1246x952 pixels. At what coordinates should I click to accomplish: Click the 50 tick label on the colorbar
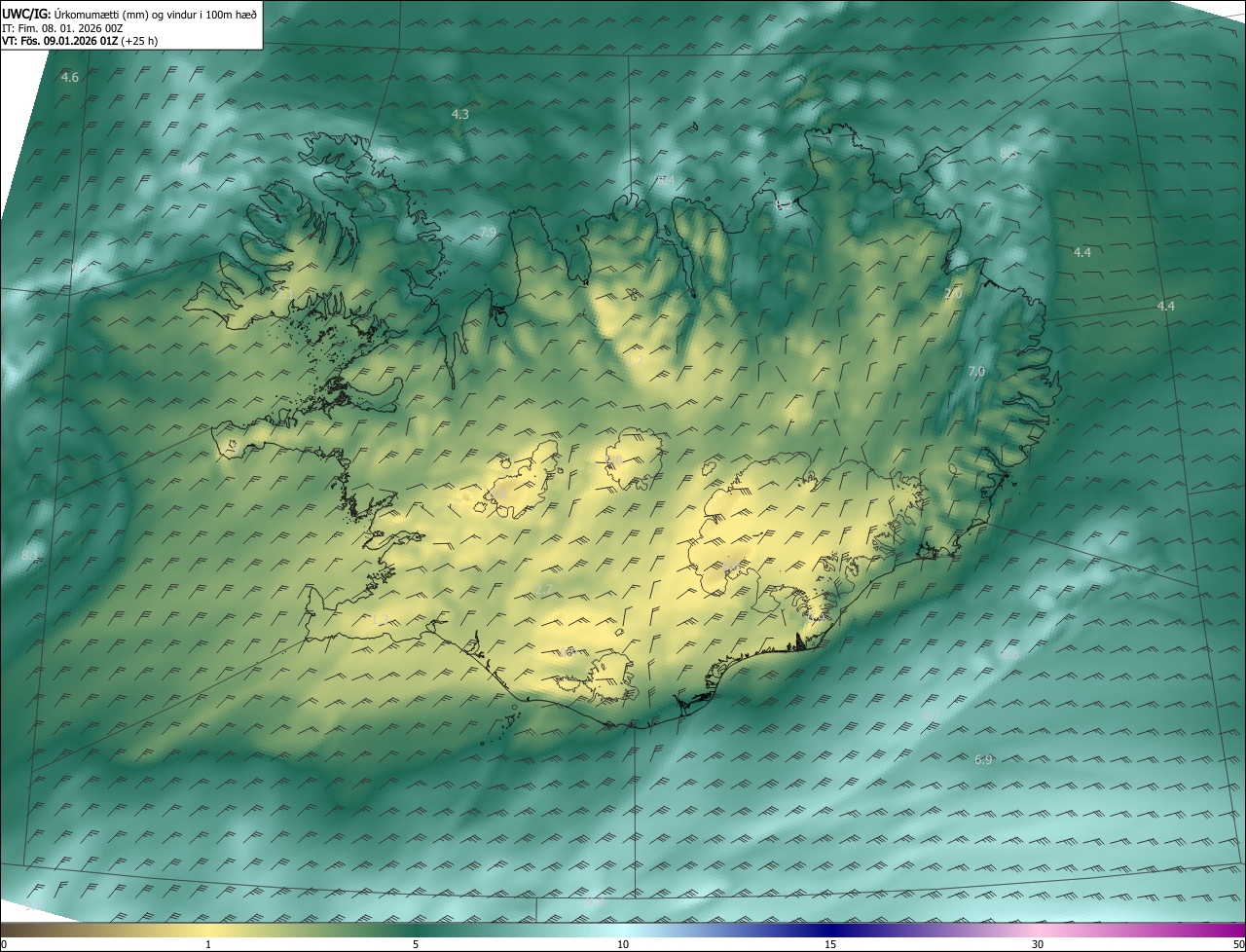1238,944
